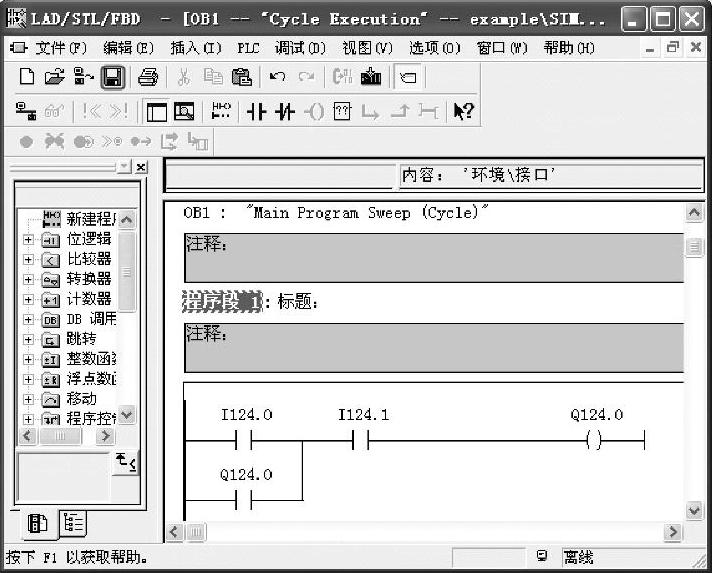
Task: Click the New network icon
Action: point(221,111)
